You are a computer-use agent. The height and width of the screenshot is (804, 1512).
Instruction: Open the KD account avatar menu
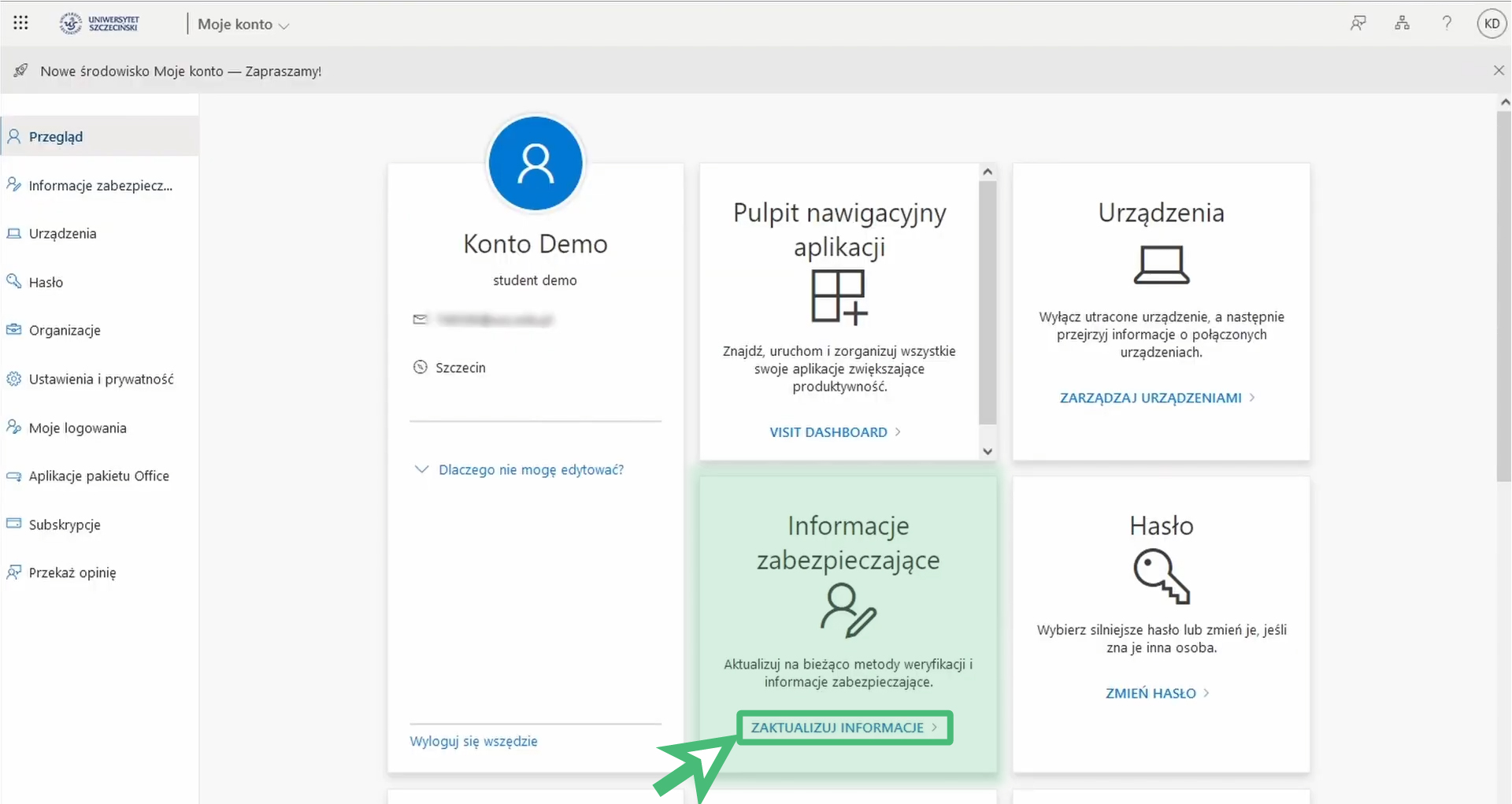1492,24
